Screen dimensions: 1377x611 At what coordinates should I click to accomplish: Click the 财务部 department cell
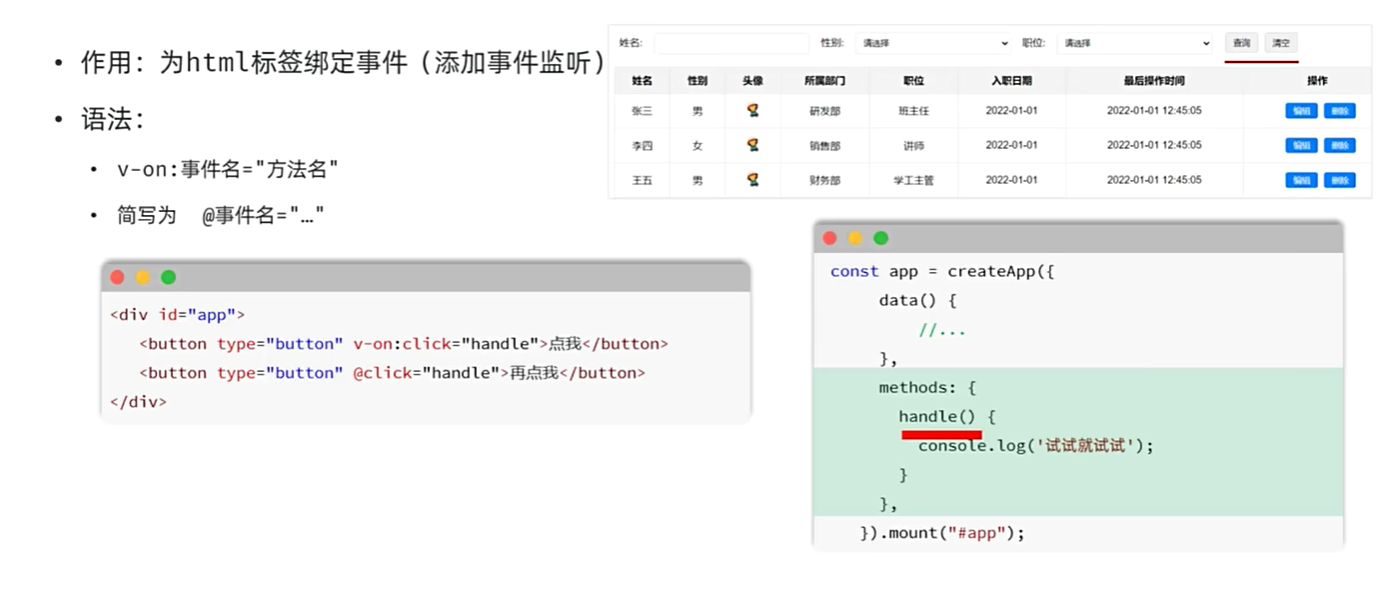825,181
